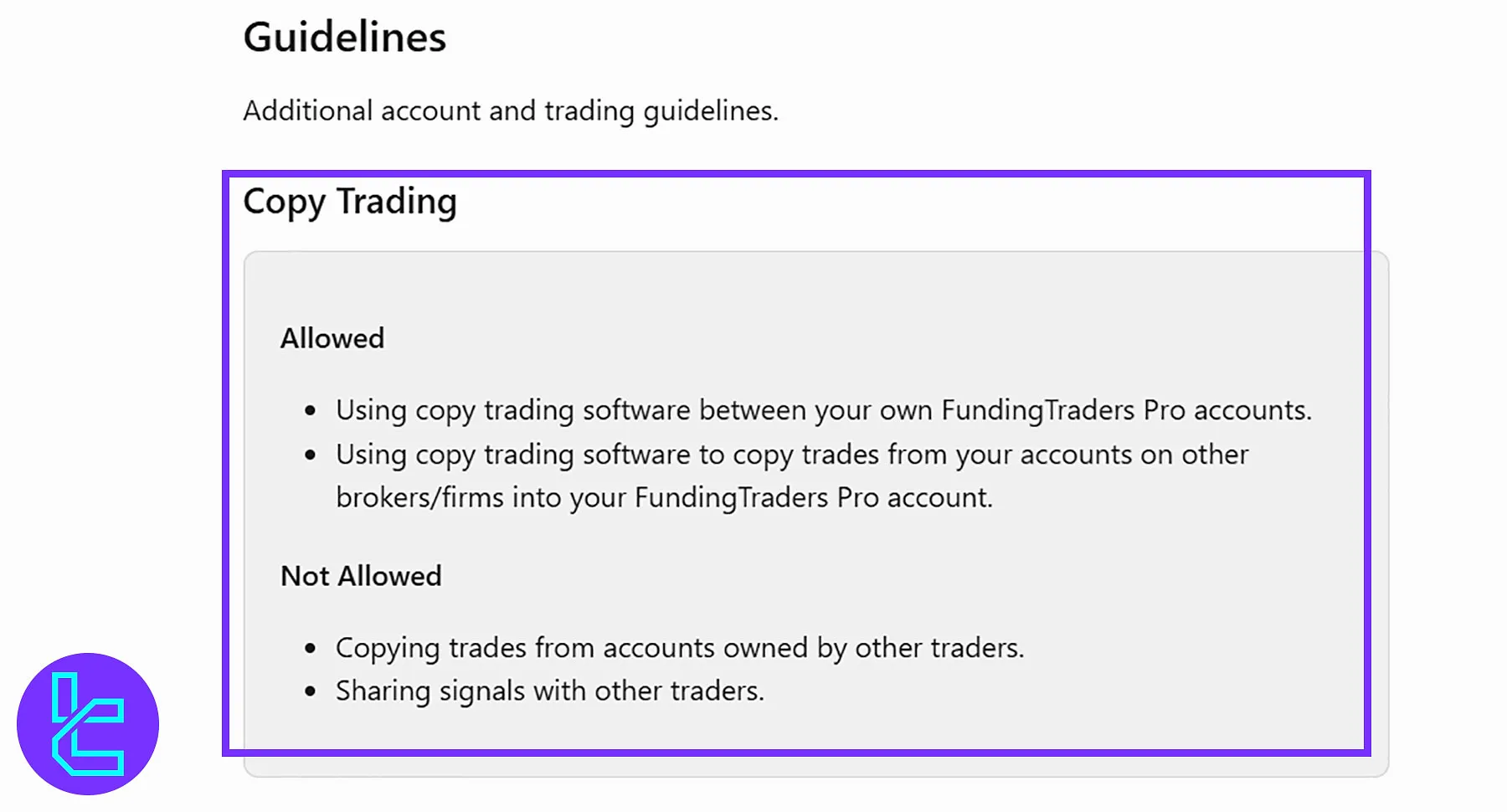Click the top edge of the purple highlight border
Screen dimensions: 1507x812
coord(795,174)
